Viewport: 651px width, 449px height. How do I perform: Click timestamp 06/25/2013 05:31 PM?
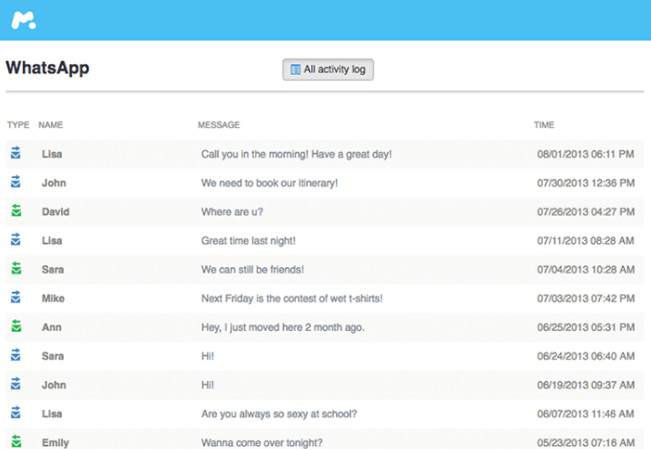point(586,327)
